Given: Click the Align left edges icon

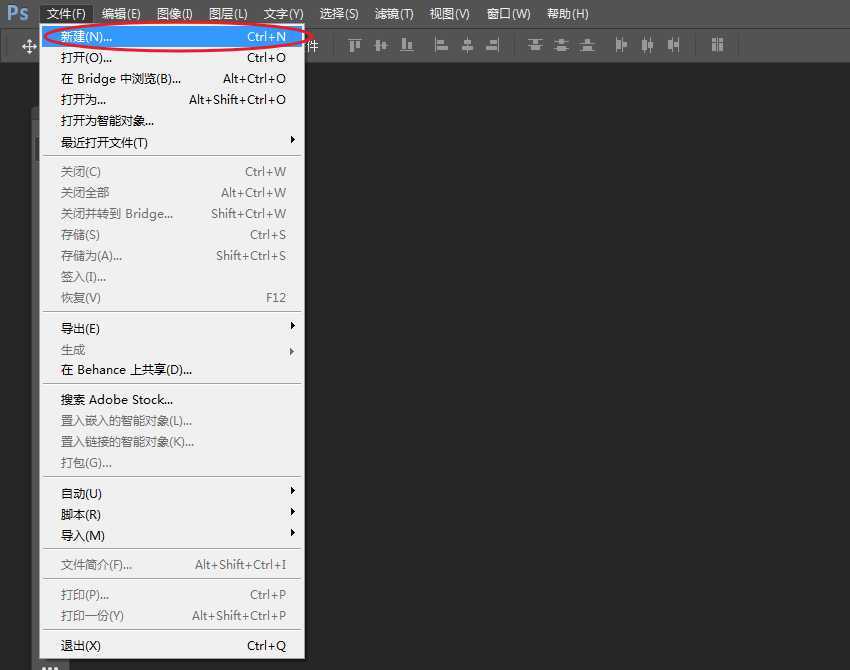Looking at the screenshot, I should click(x=441, y=45).
